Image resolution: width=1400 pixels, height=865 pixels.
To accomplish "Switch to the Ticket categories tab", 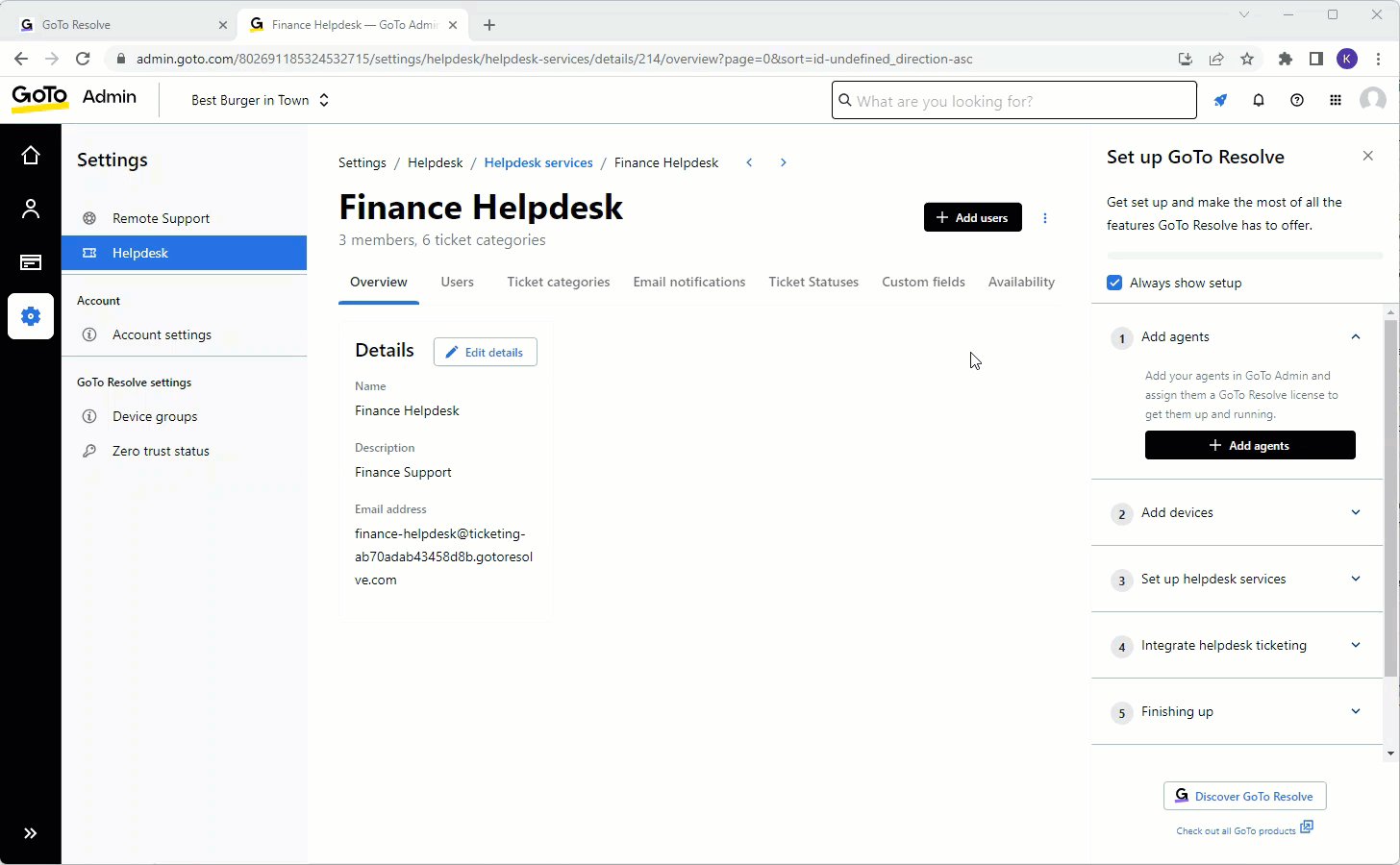I will [x=558, y=282].
